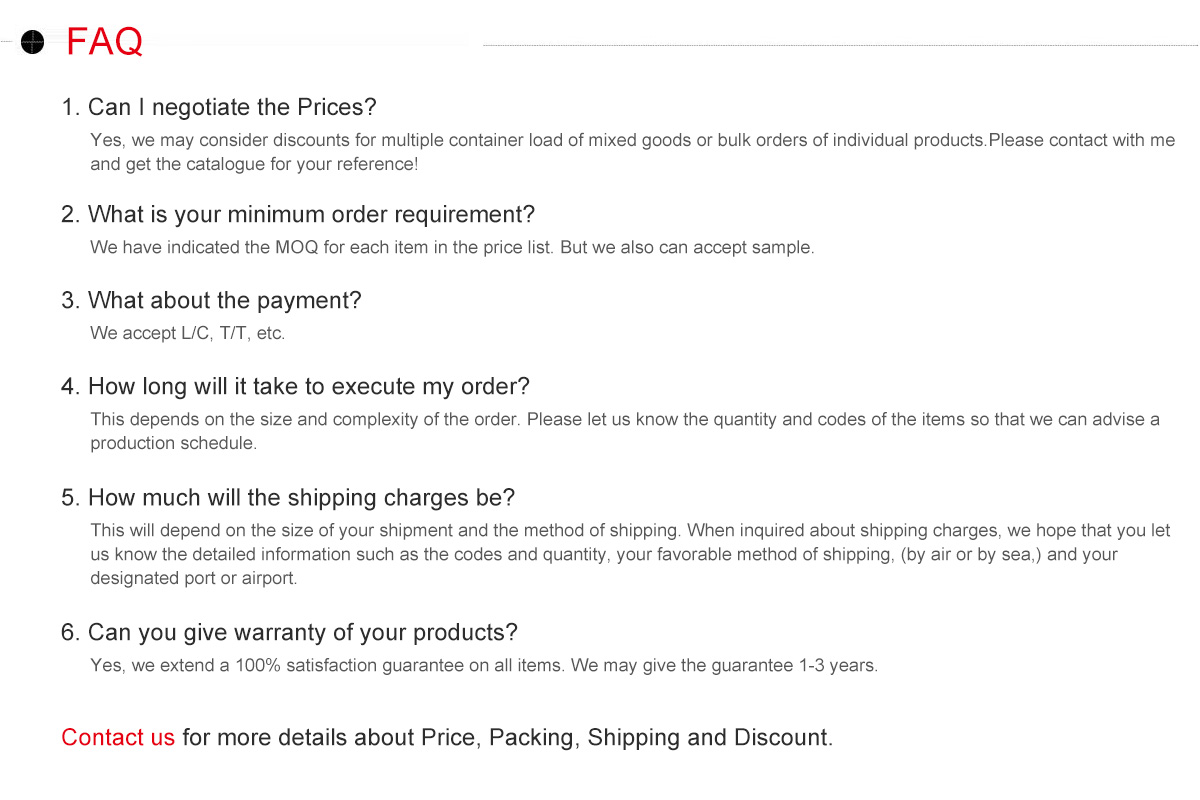Click the red FAQ heading
Image resolution: width=1200 pixels, height=800 pixels.
click(105, 42)
